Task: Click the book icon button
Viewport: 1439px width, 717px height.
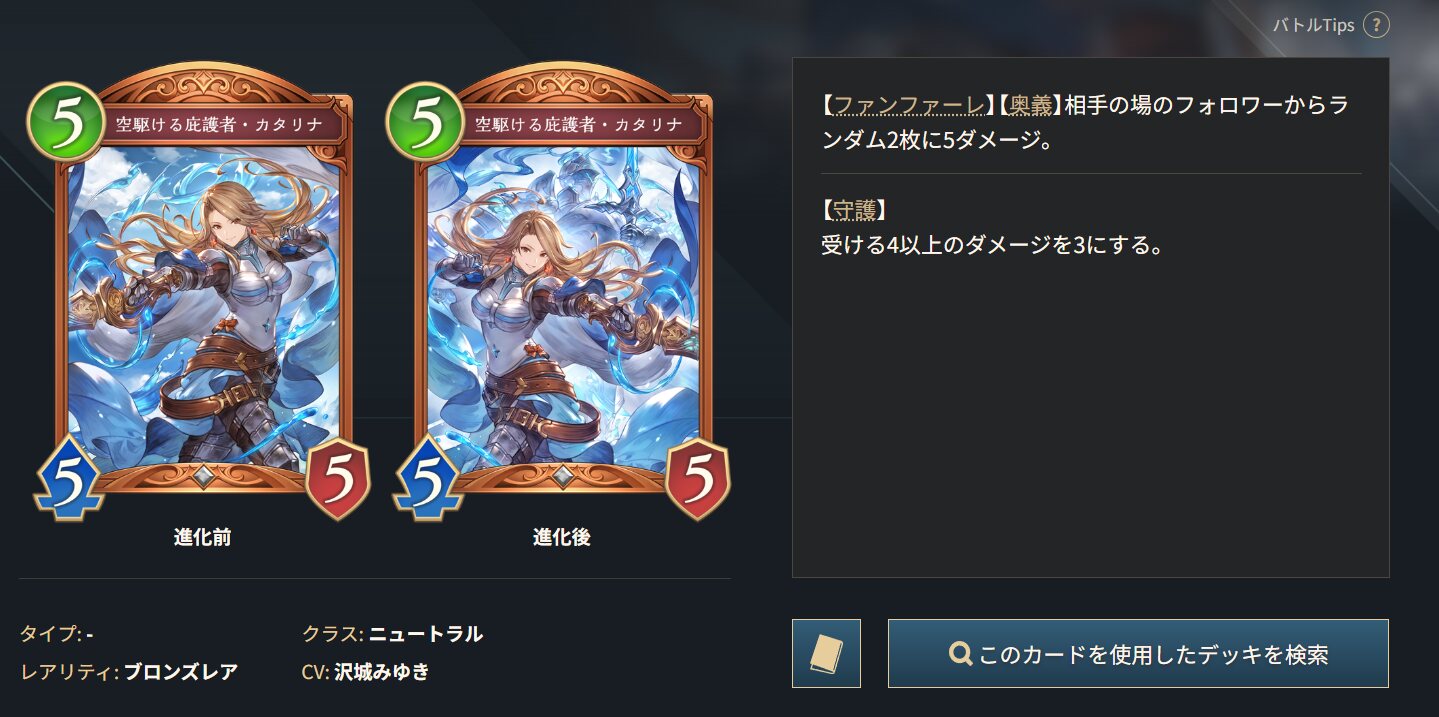Action: [826, 653]
